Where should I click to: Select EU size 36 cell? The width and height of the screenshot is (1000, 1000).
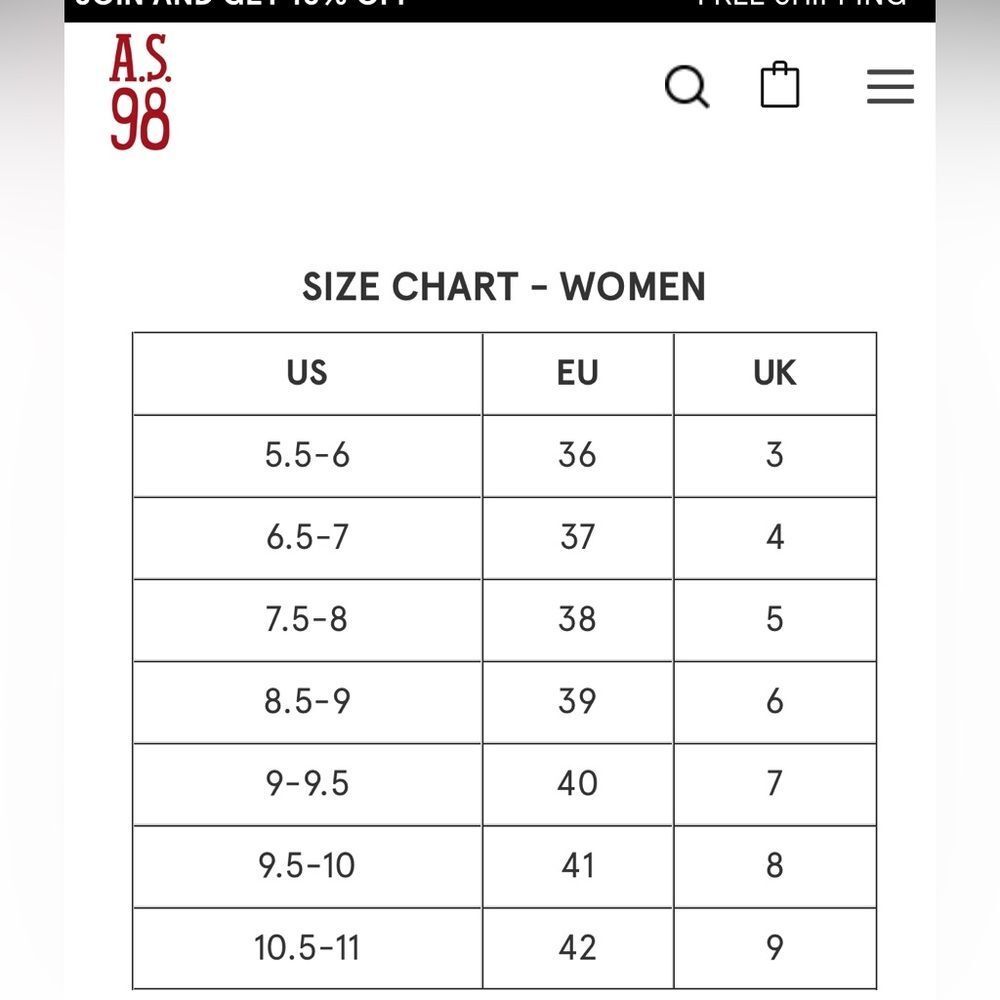[578, 455]
